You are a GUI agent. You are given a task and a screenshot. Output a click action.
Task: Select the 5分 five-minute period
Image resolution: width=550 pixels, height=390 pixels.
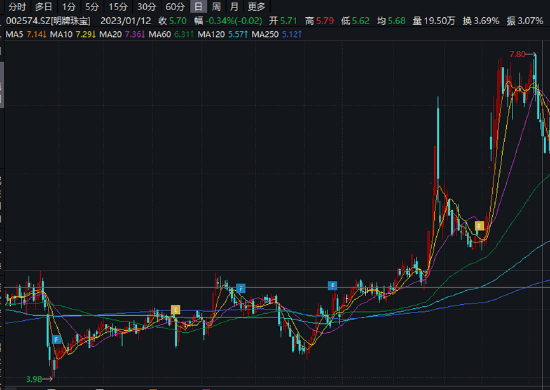pyautogui.click(x=92, y=7)
